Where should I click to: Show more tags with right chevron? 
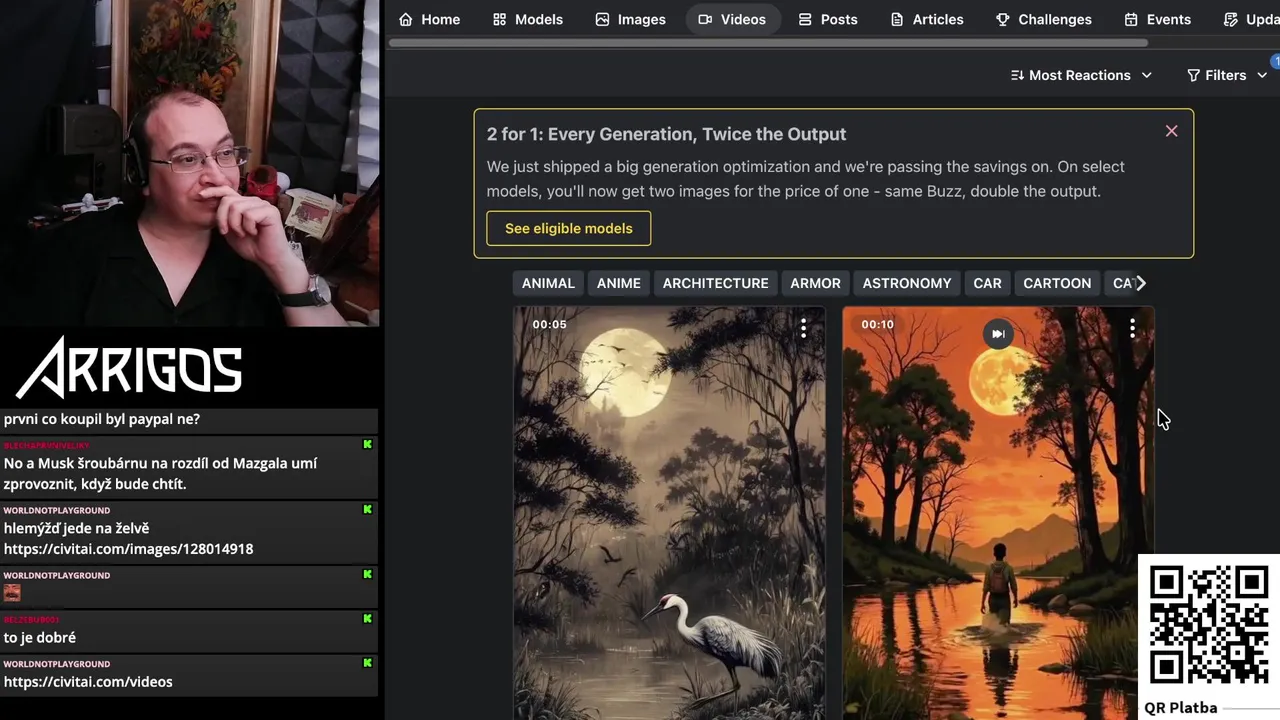click(x=1141, y=283)
